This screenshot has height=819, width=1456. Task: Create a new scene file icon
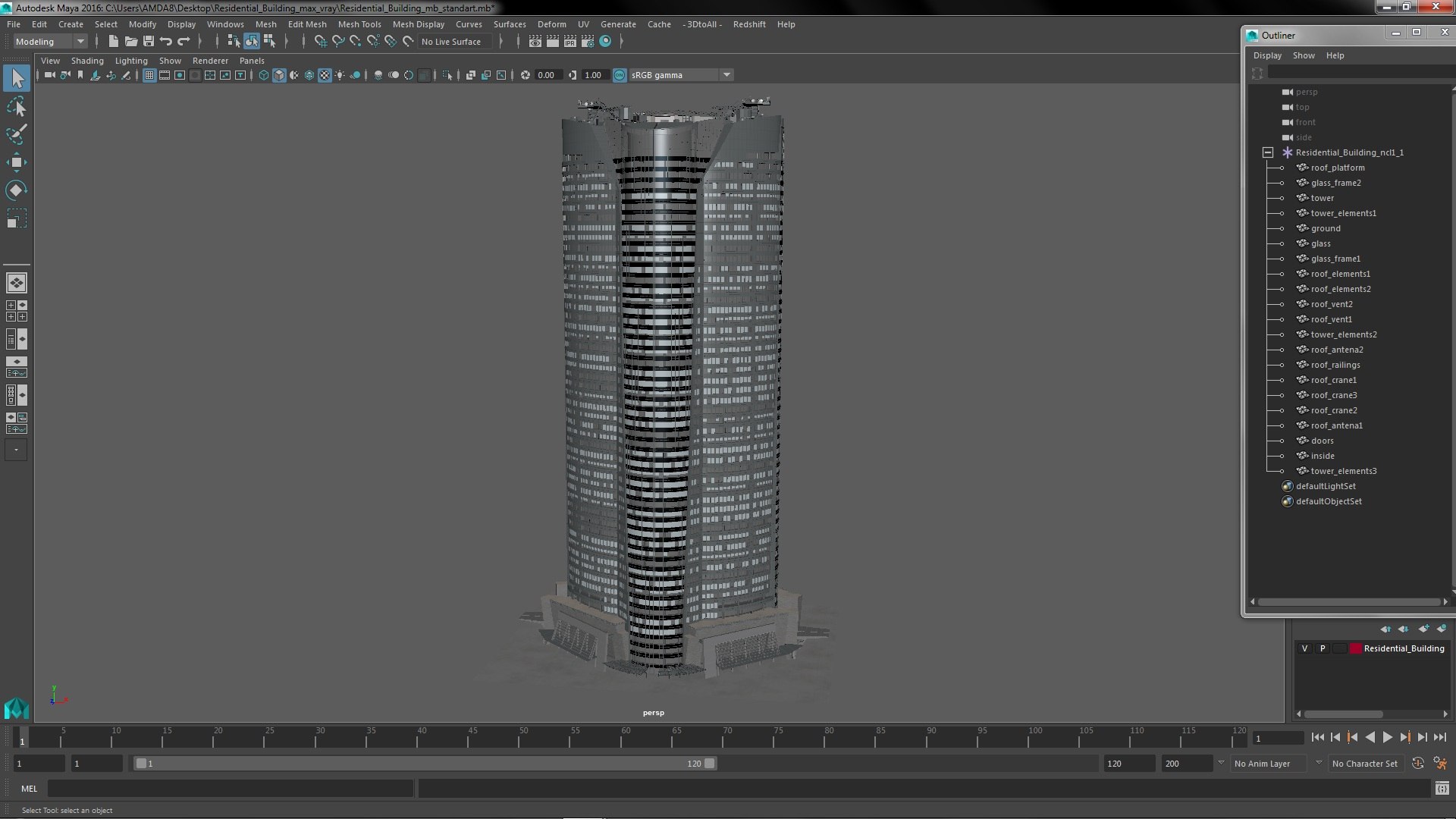pyautogui.click(x=113, y=42)
